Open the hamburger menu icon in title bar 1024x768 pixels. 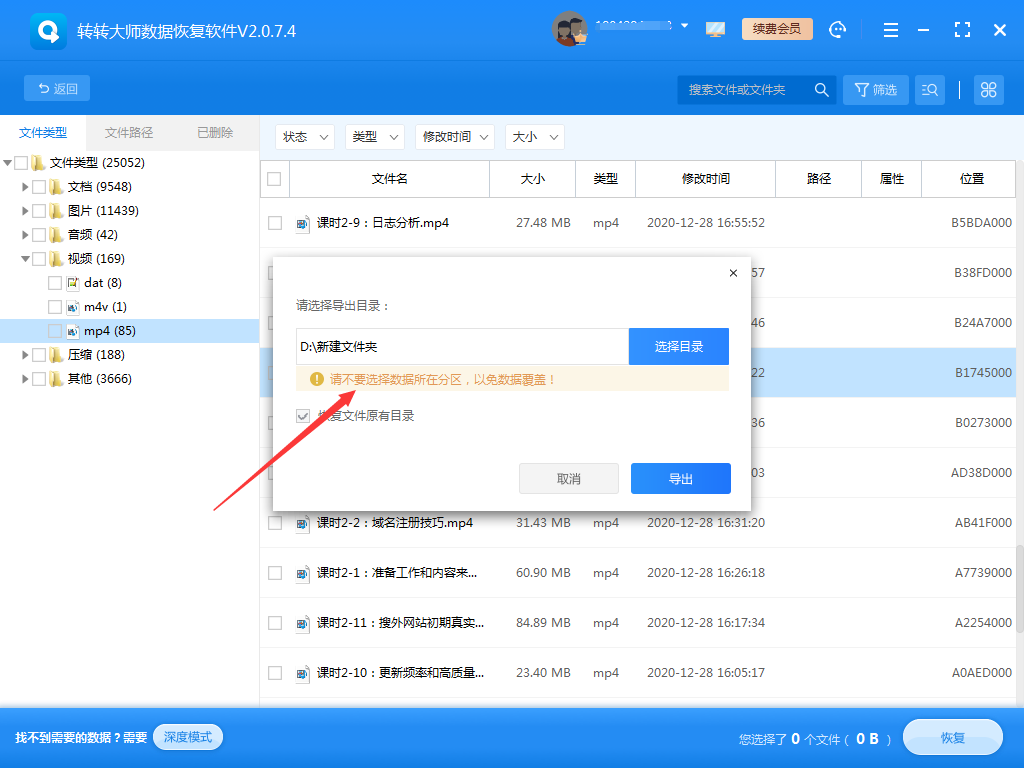(890, 30)
